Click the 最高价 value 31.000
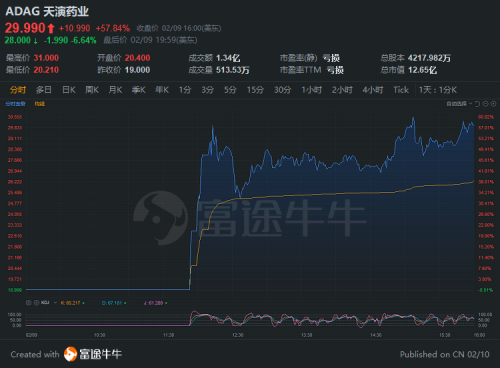Screen dimensions: 500x368 (46, 58)
